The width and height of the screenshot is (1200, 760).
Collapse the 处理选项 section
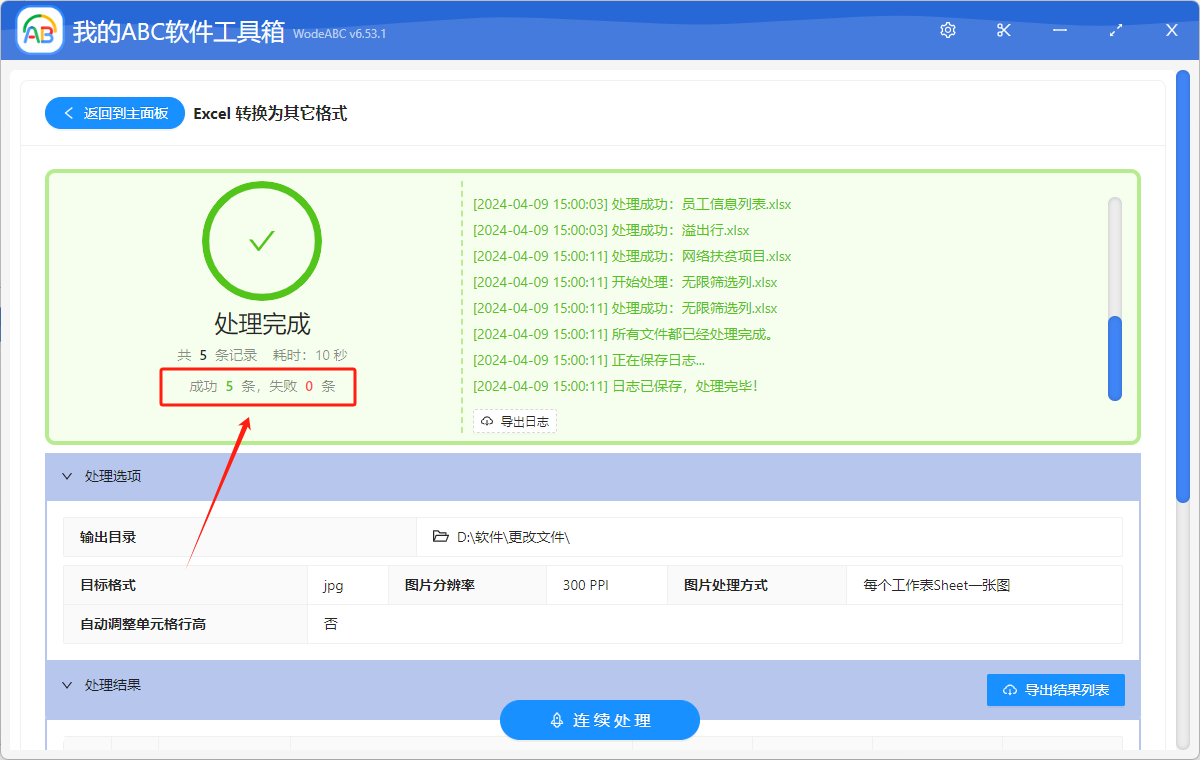tap(67, 476)
